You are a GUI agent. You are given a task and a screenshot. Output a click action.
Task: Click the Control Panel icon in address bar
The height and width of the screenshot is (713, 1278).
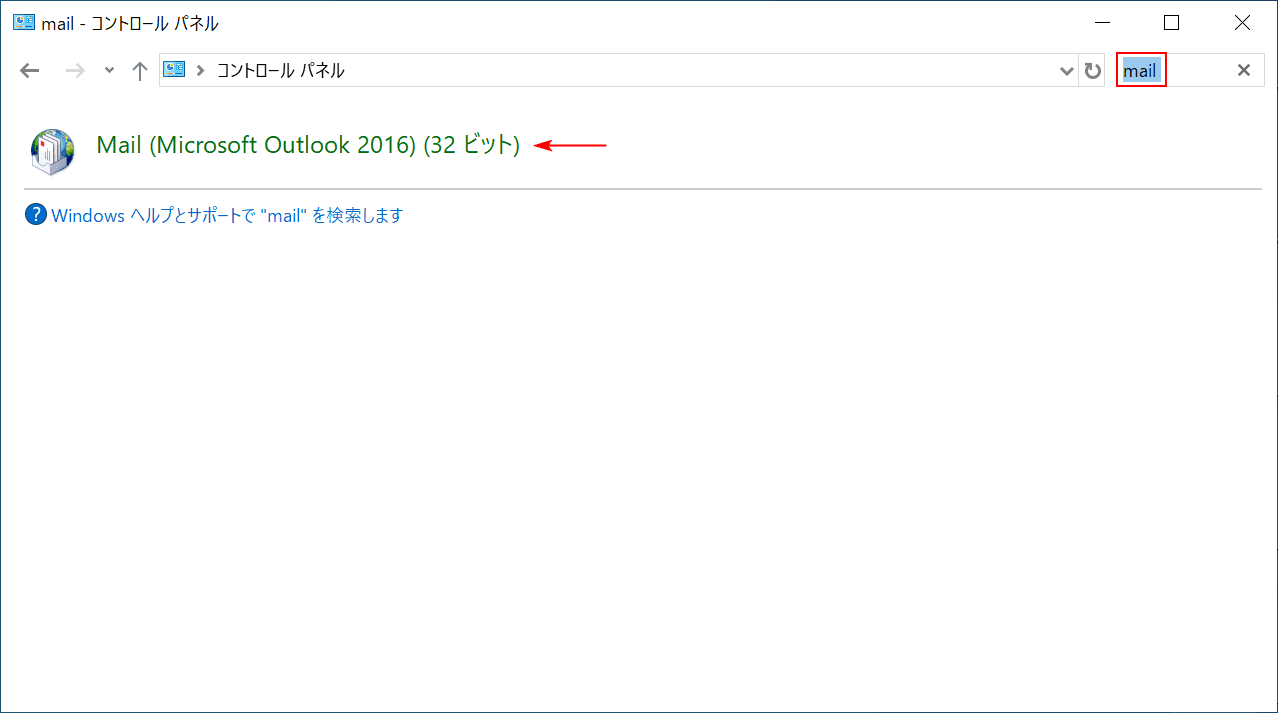click(x=175, y=70)
